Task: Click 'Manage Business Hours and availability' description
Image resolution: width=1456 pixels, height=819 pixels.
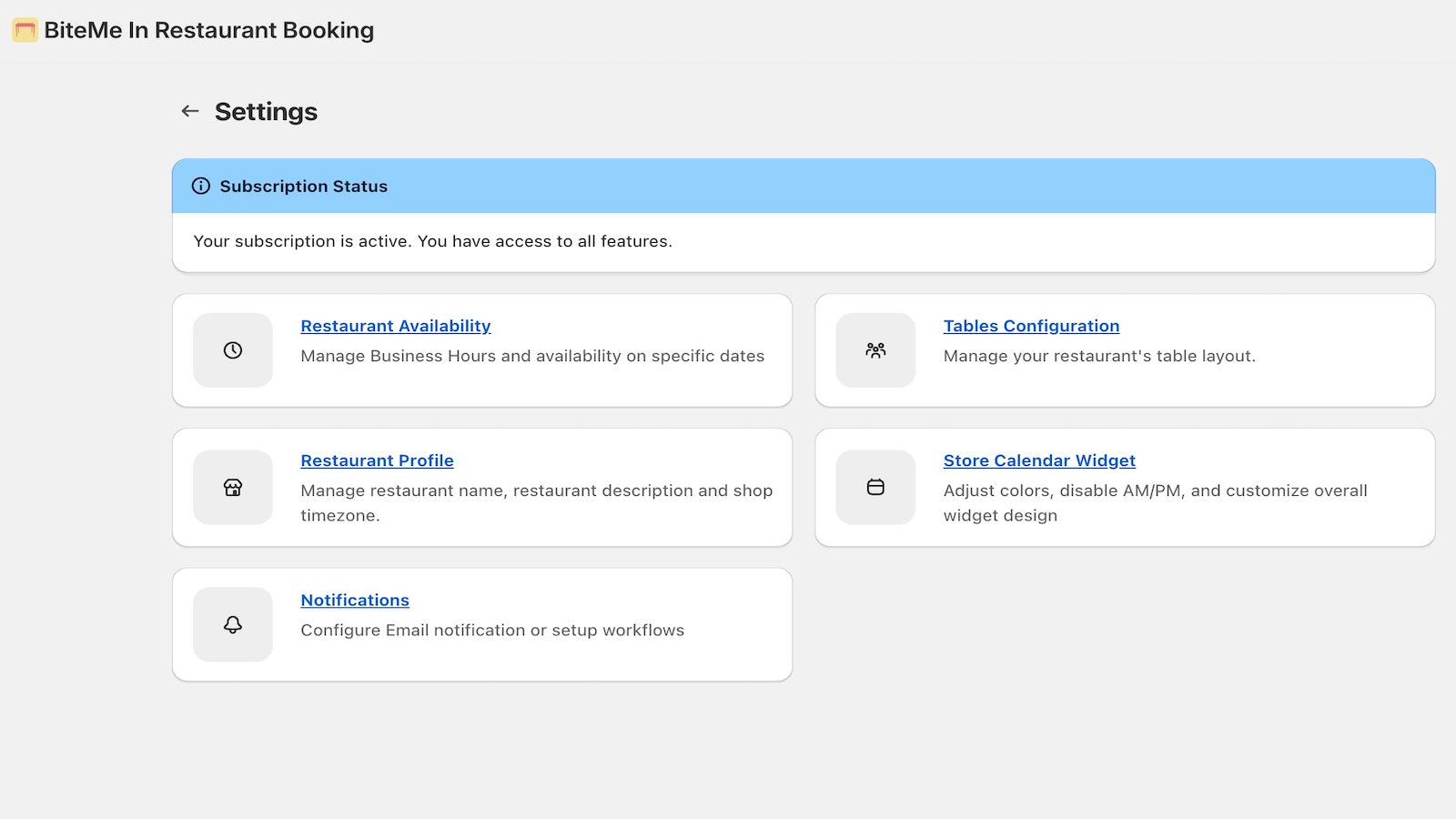Action: pos(532,356)
